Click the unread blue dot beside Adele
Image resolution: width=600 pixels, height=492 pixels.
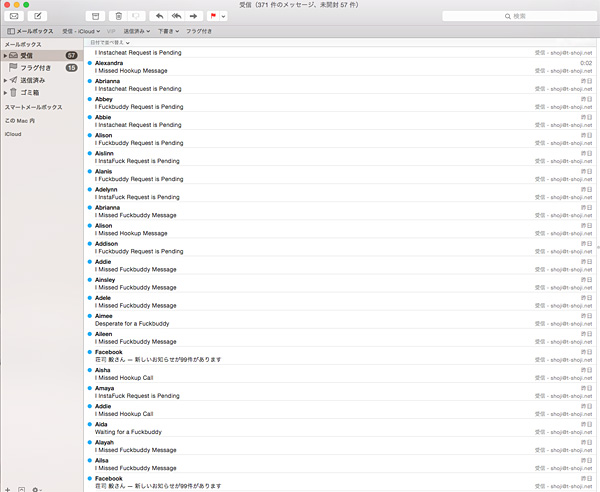90,298
